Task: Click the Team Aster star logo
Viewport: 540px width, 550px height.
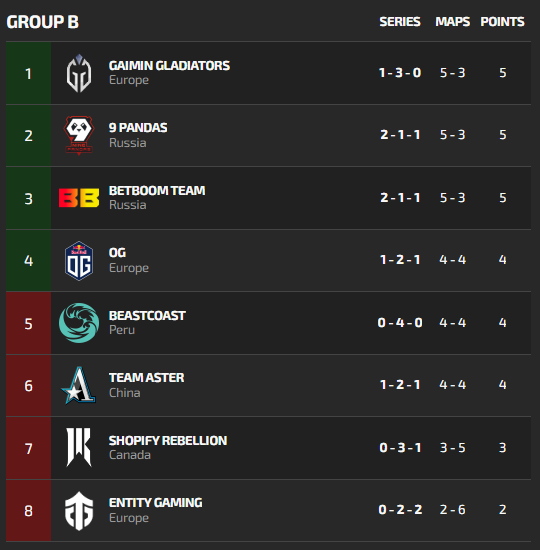Action: click(79, 385)
